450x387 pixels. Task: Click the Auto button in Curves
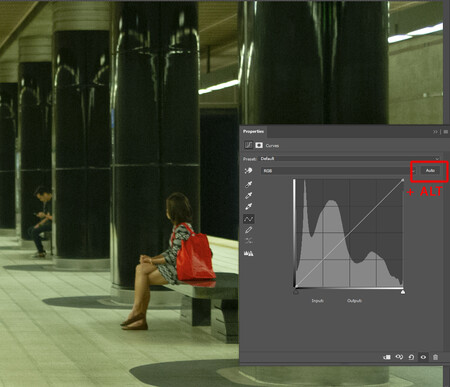click(430, 171)
